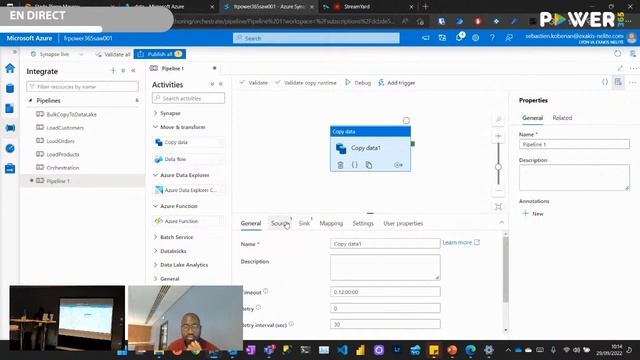640x360 pixels.
Task: Select the Pipeline 1 editor tab
Action: click(x=172, y=68)
